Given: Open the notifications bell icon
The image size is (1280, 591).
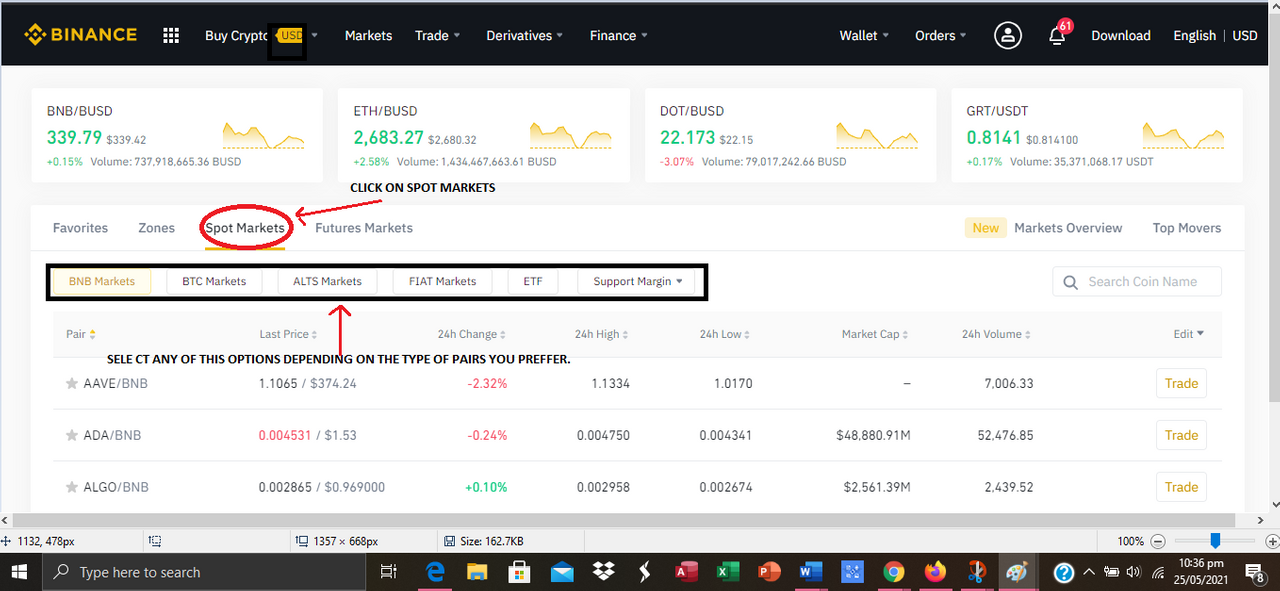Looking at the screenshot, I should (x=1057, y=35).
